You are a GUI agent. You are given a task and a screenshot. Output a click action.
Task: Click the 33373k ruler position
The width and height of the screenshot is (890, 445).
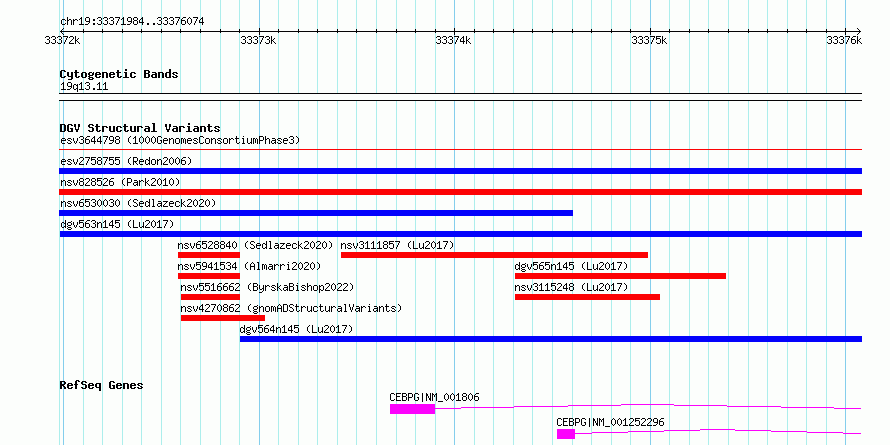point(258,40)
